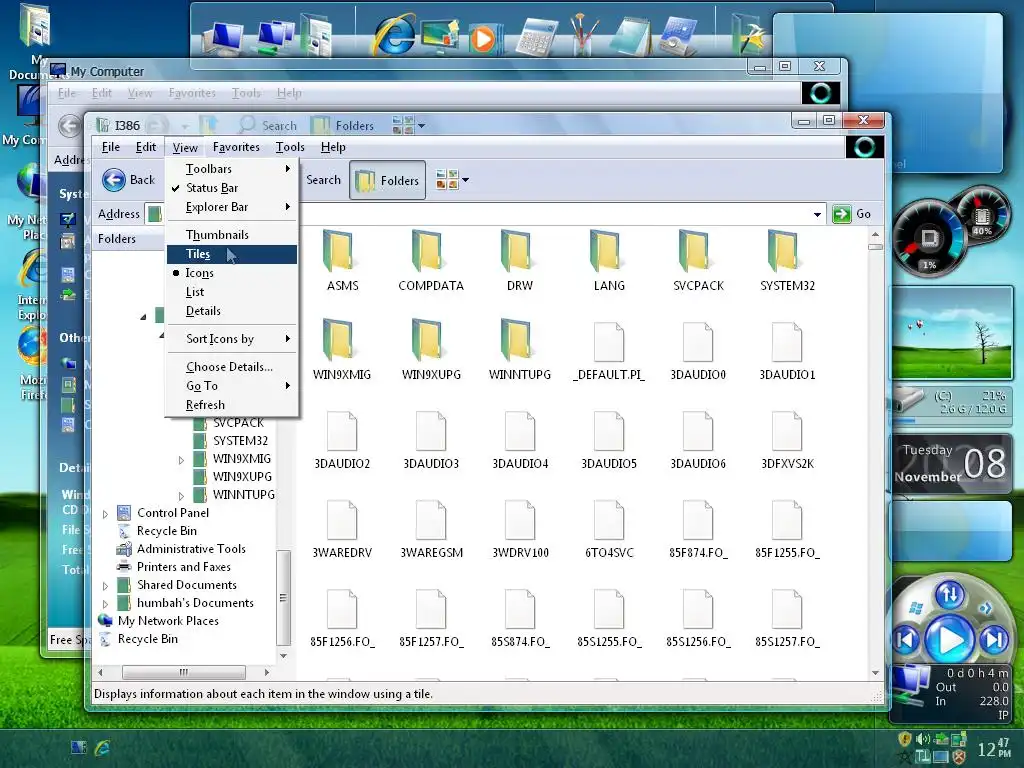The width and height of the screenshot is (1024, 768).
Task: Choose Thumbnails from the View menu
Action: (x=232, y=234)
